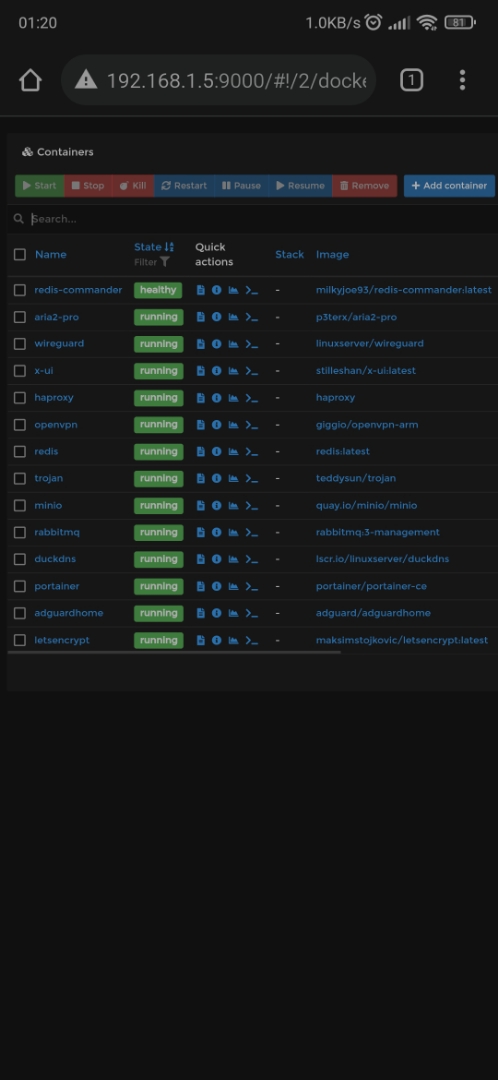The width and height of the screenshot is (498, 1080).
Task: Open inspect info icon for rabbitmq container
Action: point(216,532)
